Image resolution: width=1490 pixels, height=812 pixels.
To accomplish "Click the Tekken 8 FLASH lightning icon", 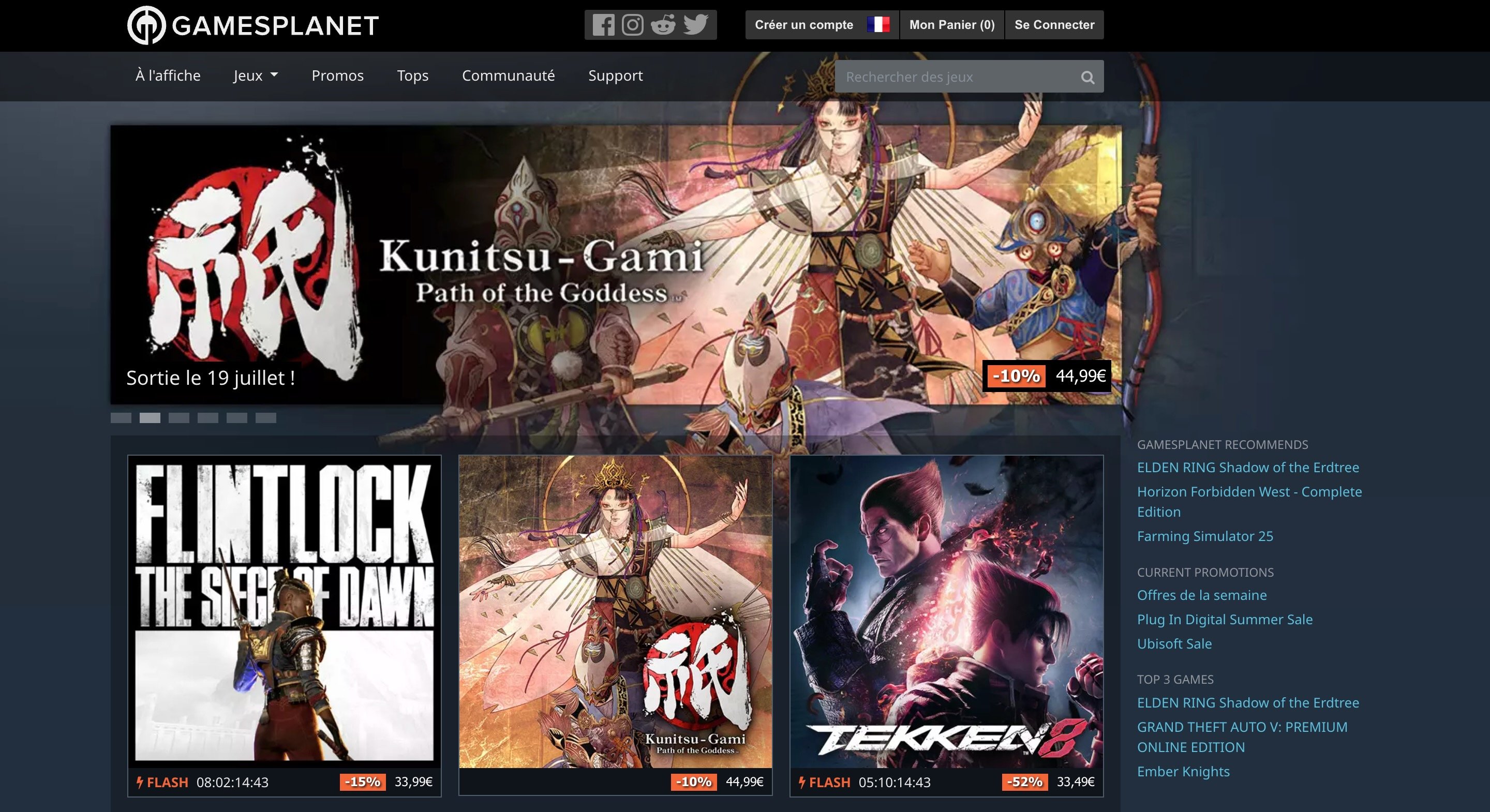I will tap(802, 783).
